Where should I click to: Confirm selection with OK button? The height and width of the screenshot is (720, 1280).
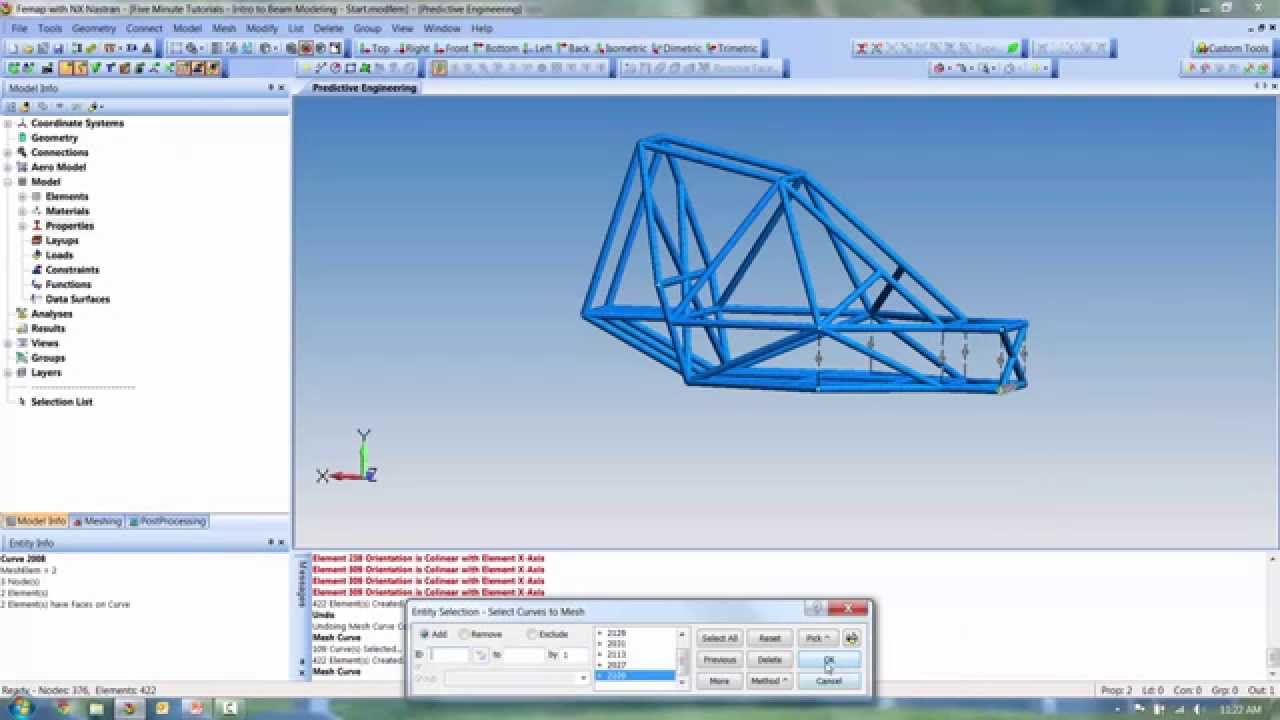tap(828, 660)
